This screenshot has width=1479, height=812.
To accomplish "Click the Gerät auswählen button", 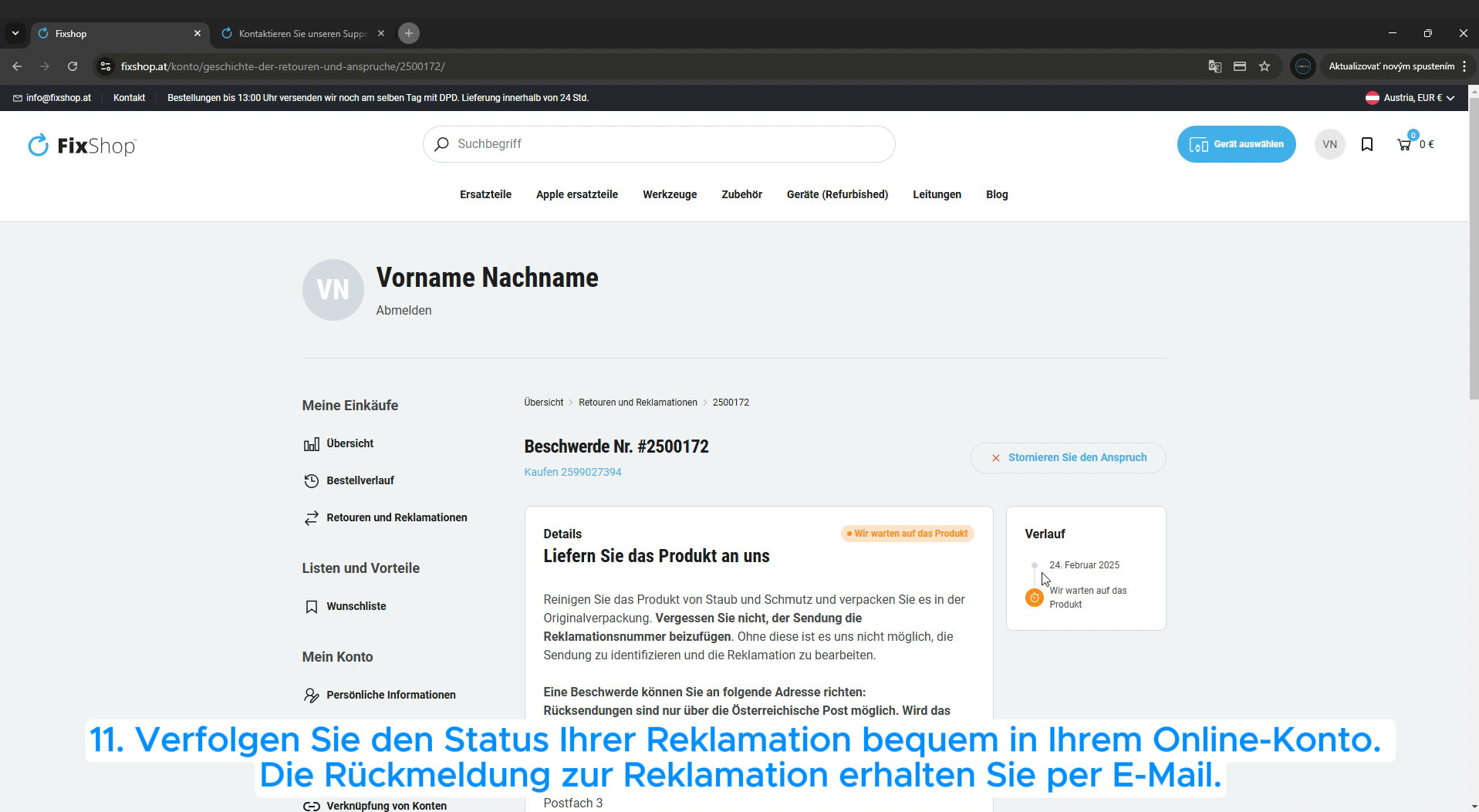I will point(1236,144).
